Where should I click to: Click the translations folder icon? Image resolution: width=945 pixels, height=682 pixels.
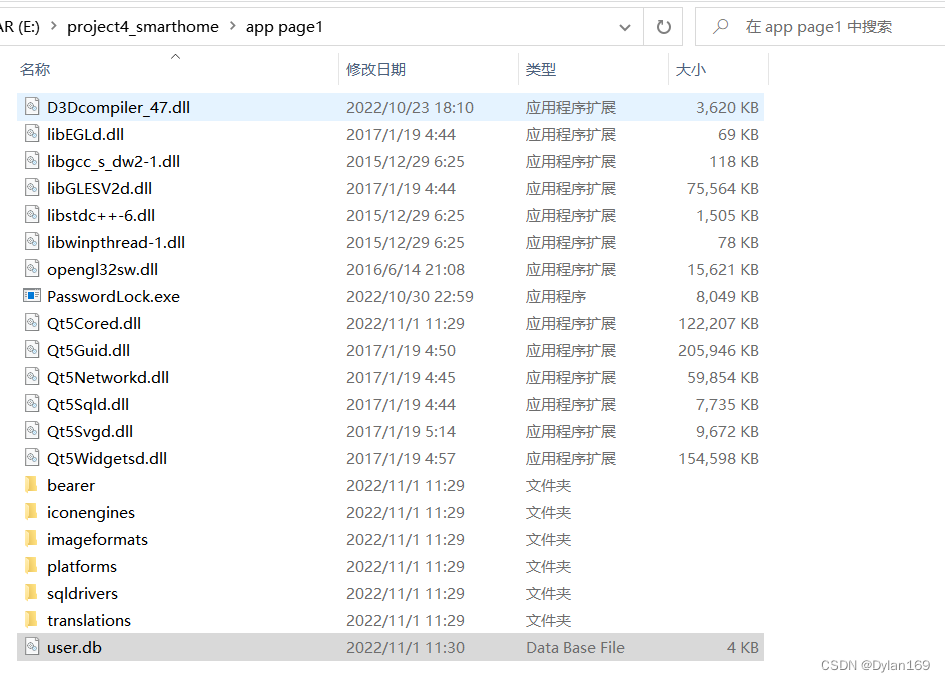tap(31, 619)
